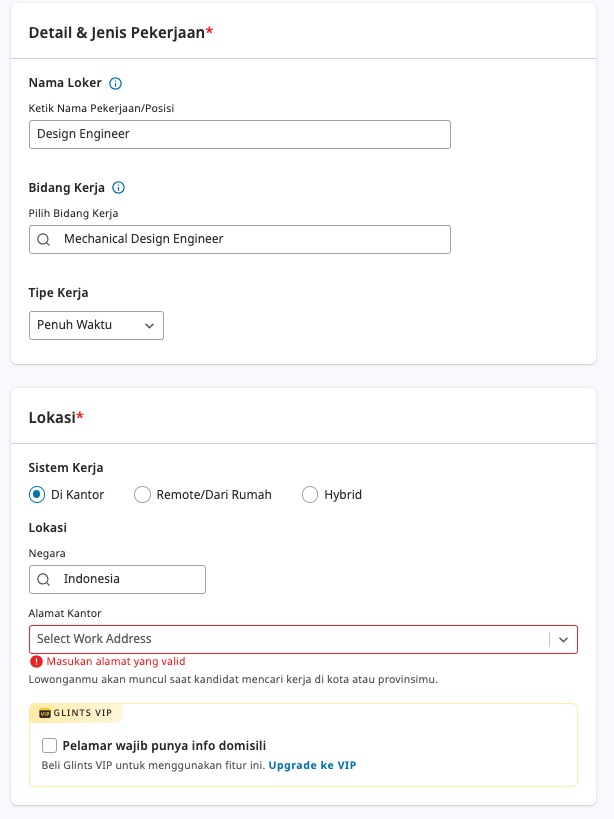Click the 'Beli Glints VIP untuk menggunakan' text

[x=154, y=765]
